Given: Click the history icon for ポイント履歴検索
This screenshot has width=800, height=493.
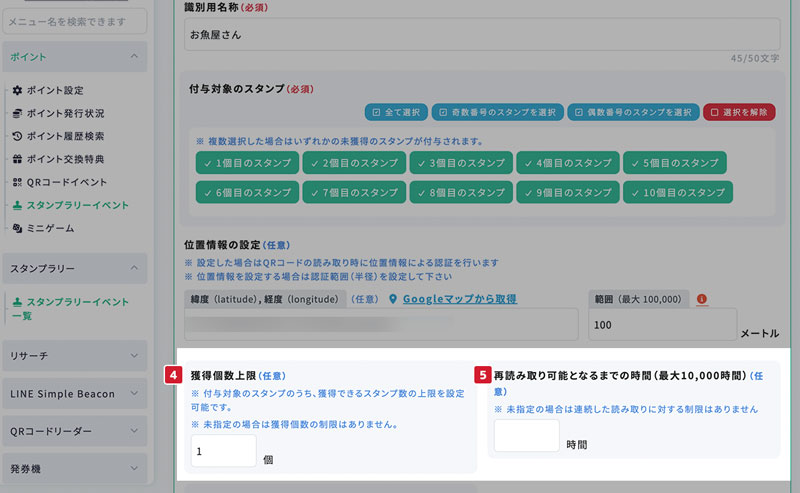Looking at the screenshot, I should pos(17,136).
